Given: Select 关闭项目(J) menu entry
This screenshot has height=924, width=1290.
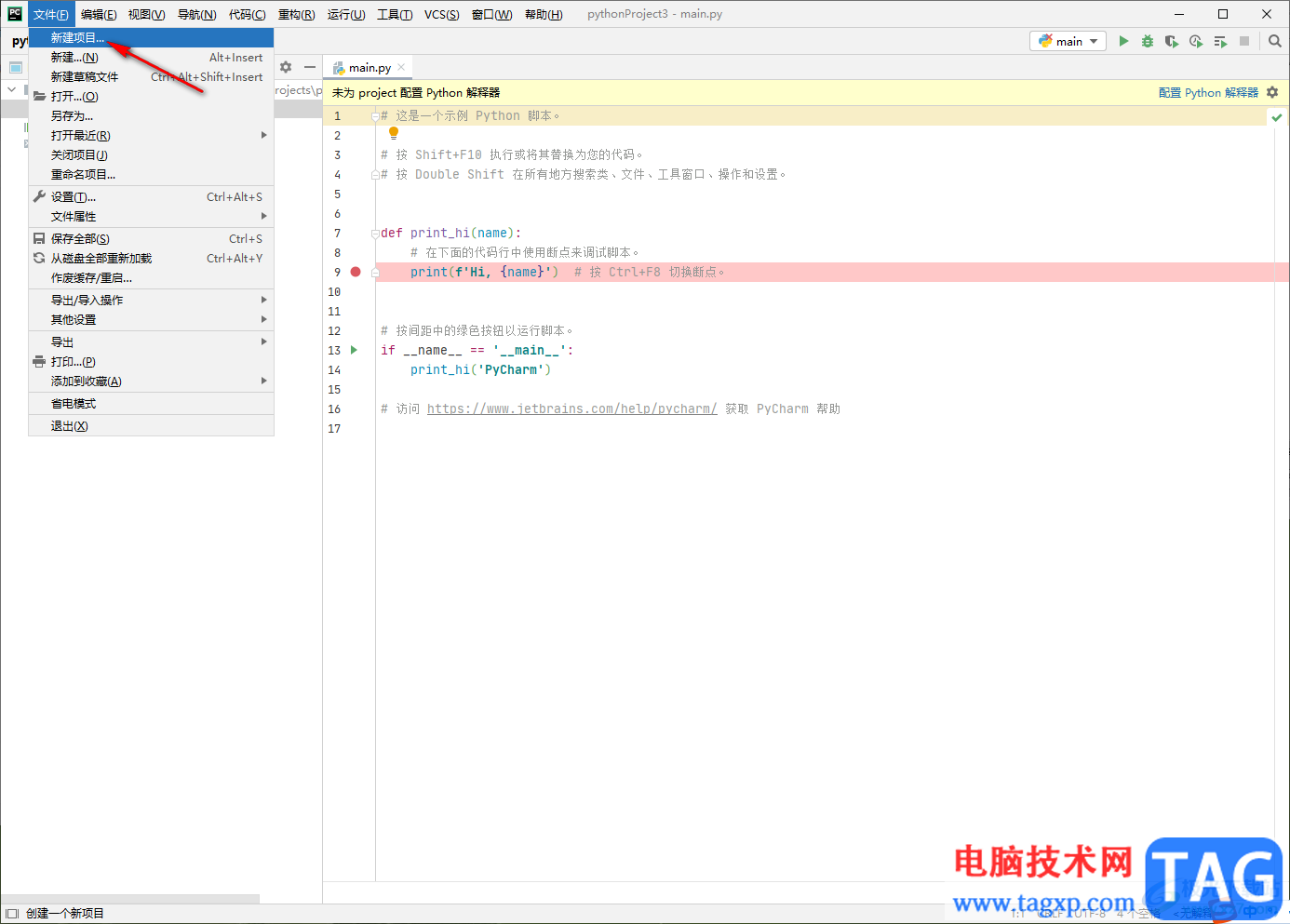Looking at the screenshot, I should coord(151,154).
